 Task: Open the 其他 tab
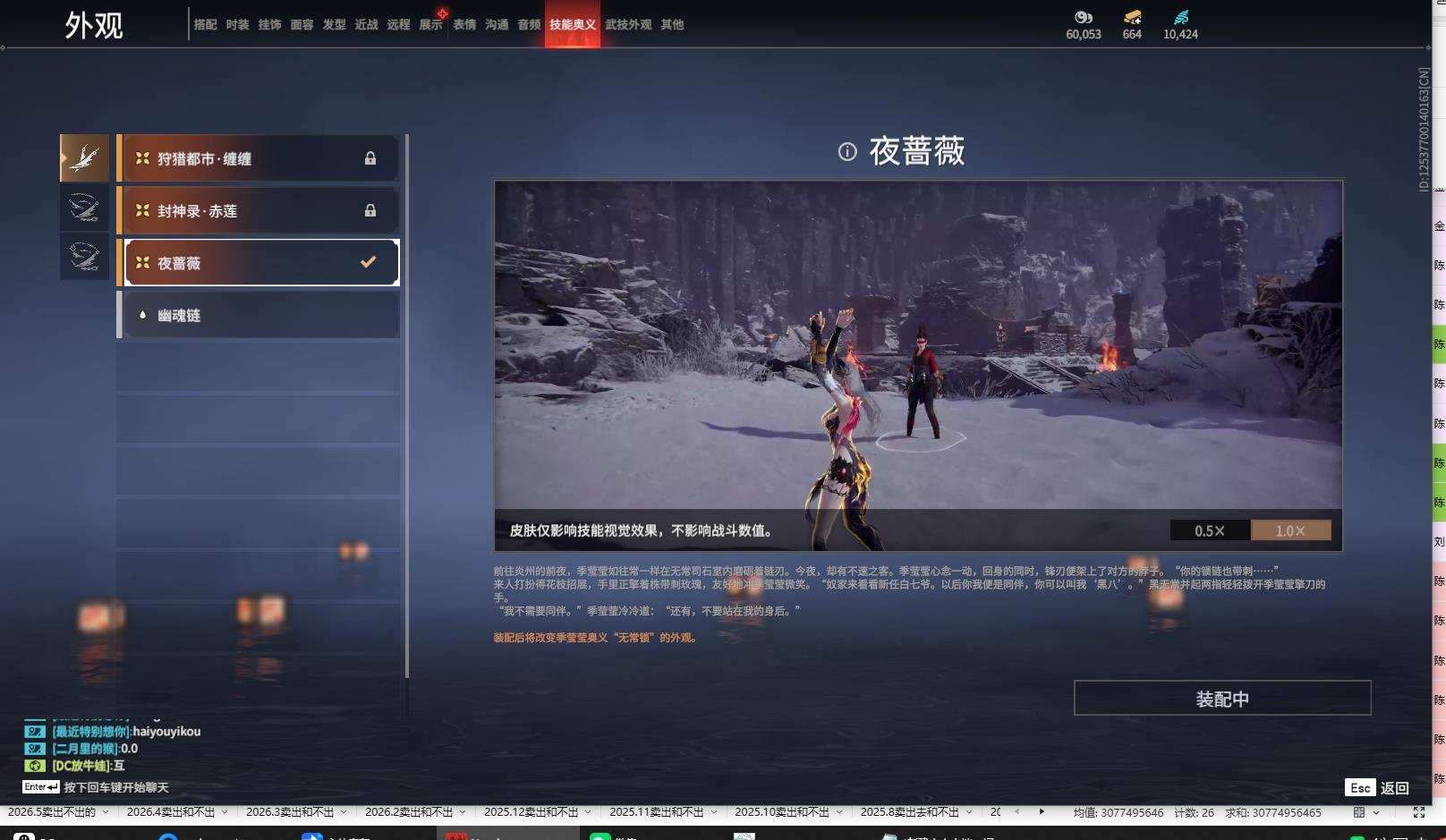click(672, 24)
